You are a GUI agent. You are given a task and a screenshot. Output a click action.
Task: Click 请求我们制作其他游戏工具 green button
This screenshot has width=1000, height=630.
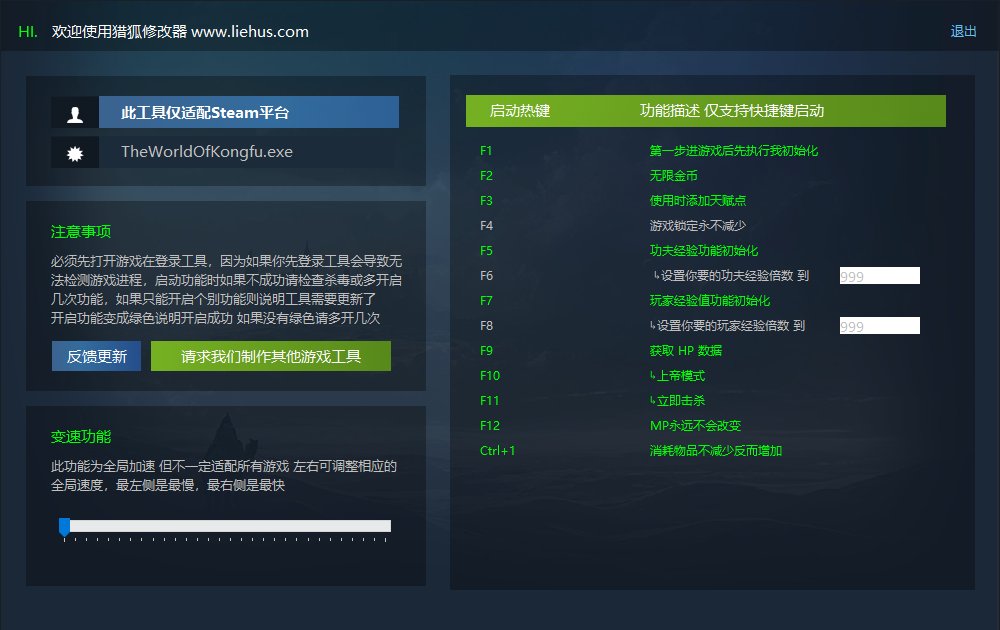click(271, 356)
